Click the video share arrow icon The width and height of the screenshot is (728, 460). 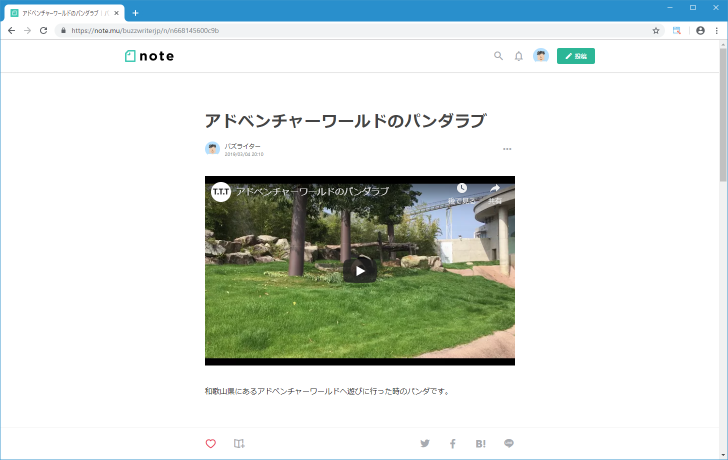[x=495, y=188]
